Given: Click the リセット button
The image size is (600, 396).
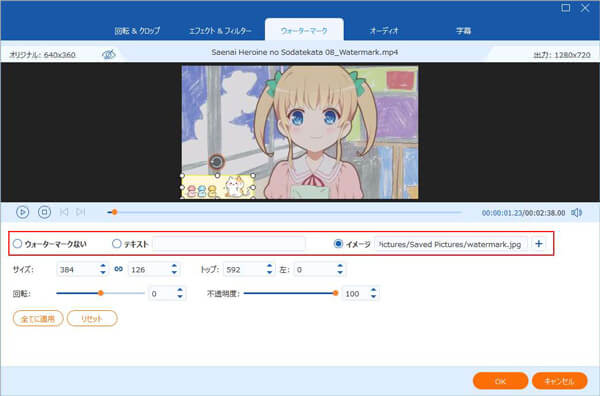Looking at the screenshot, I should (x=92, y=318).
